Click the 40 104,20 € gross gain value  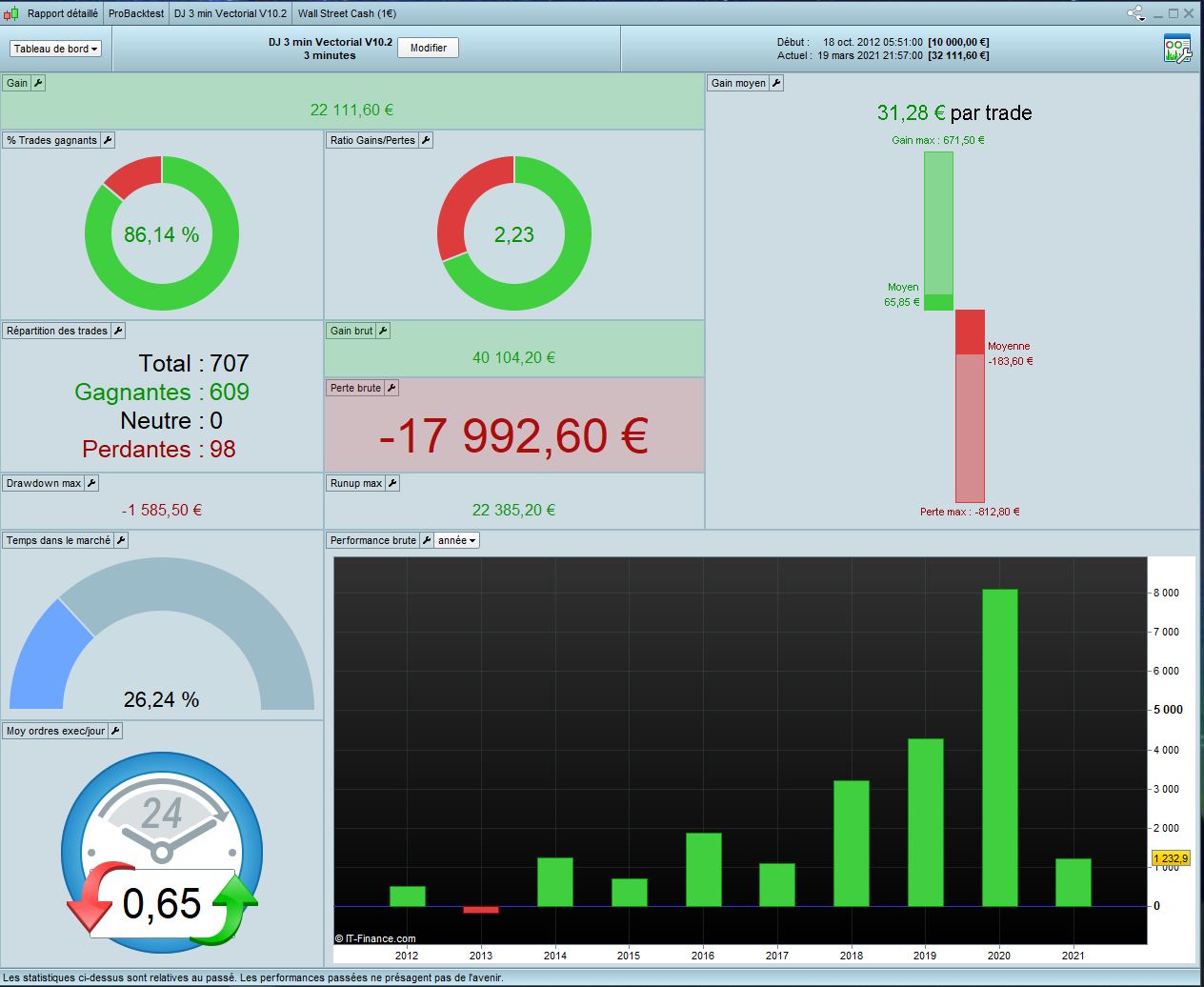[x=513, y=357]
